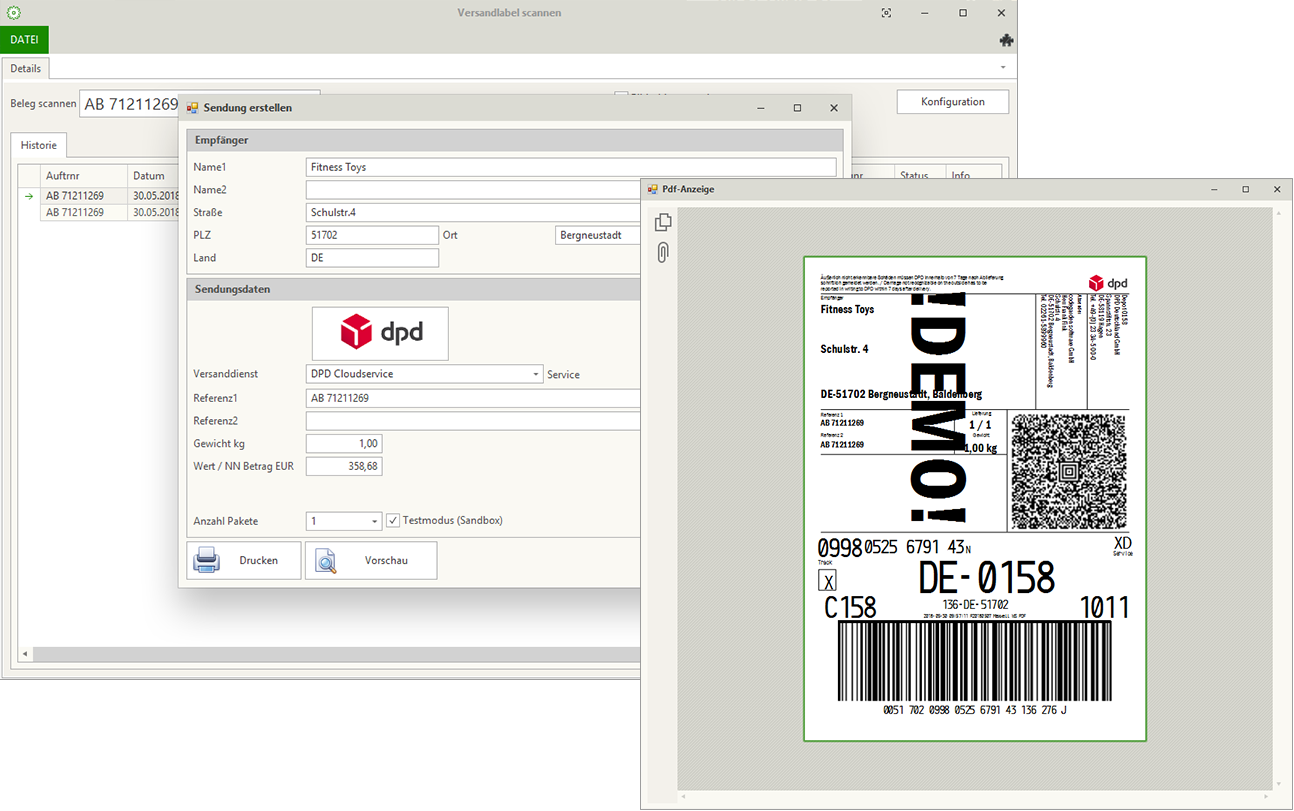The image size is (1294, 811).
Task: Click the left scroll arrow in Historie table
Action: pyautogui.click(x=25, y=655)
